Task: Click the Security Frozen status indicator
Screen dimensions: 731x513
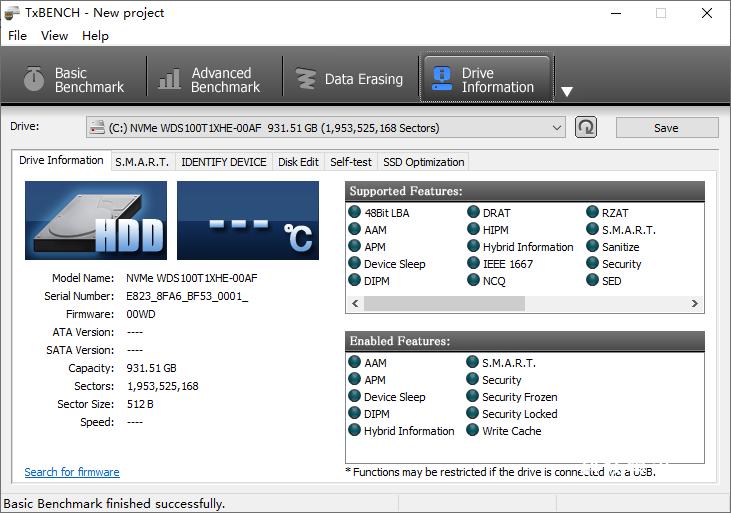Action: pyautogui.click(x=473, y=397)
